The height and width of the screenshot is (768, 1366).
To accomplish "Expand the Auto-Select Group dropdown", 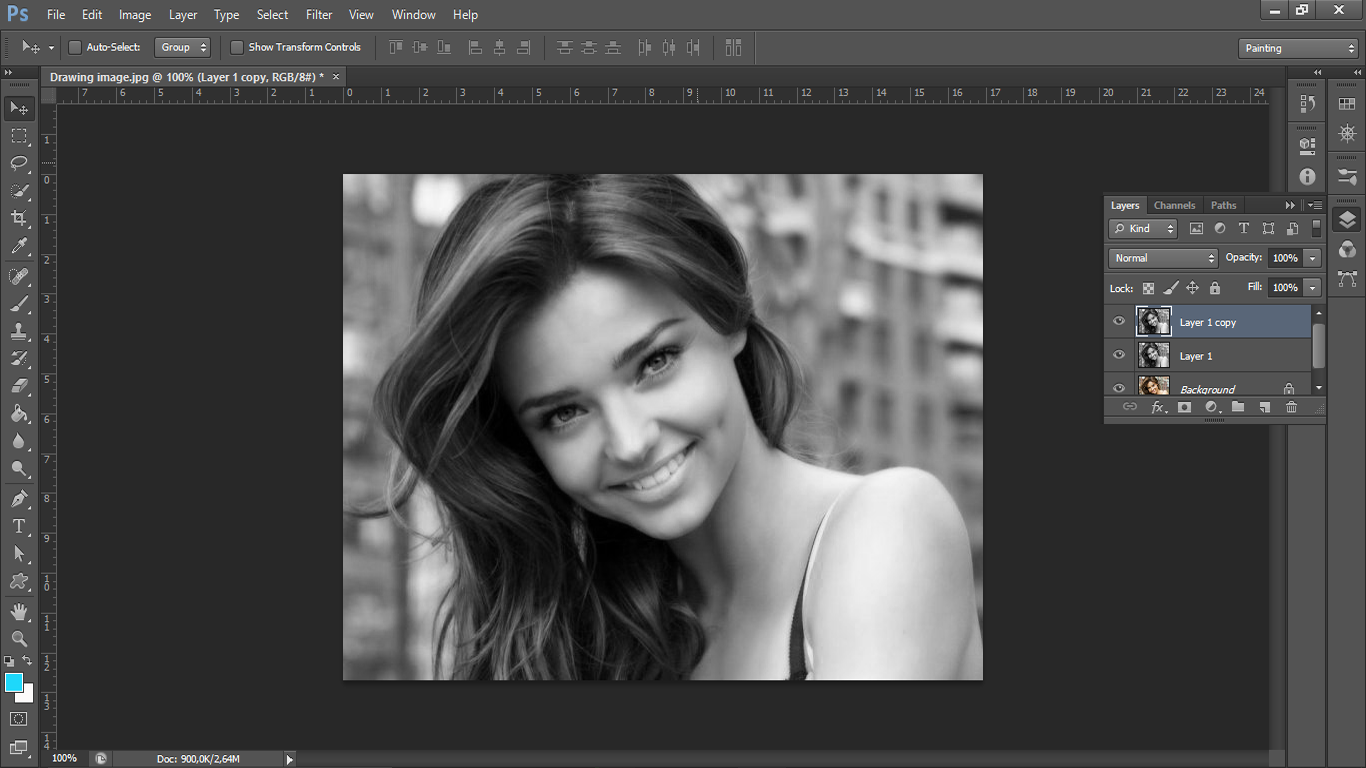I will (x=183, y=47).
